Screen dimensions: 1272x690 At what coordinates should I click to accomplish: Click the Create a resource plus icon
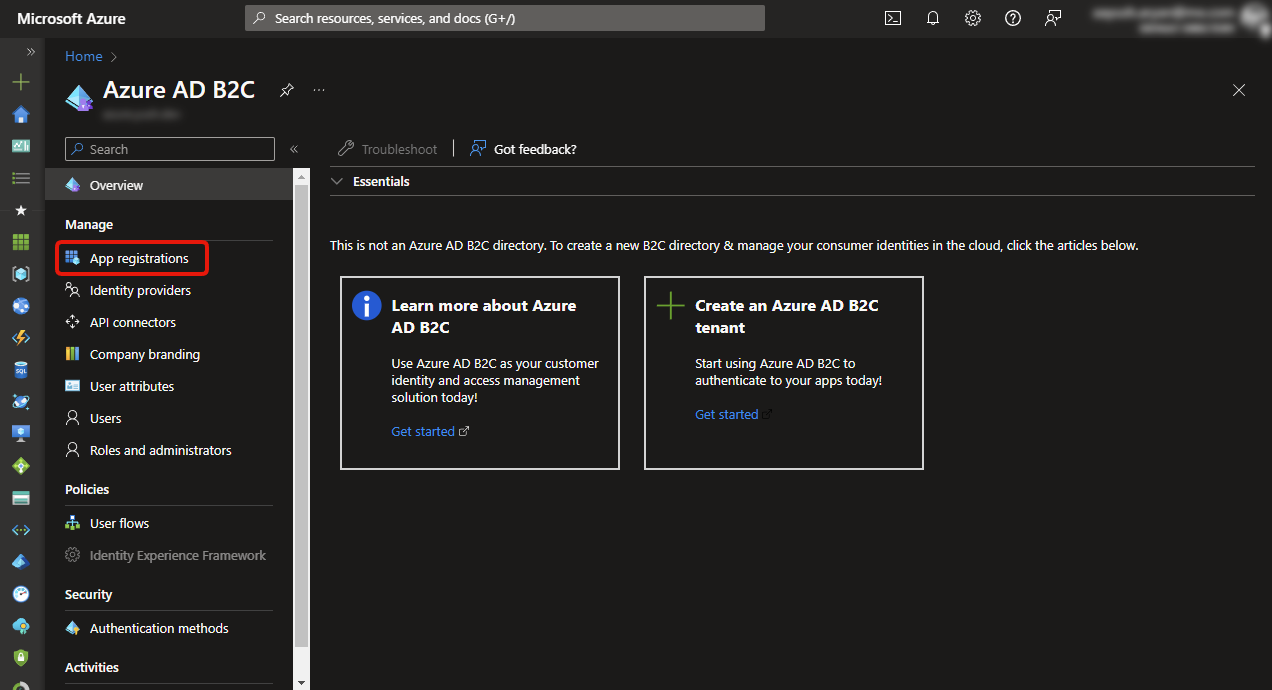point(21,81)
